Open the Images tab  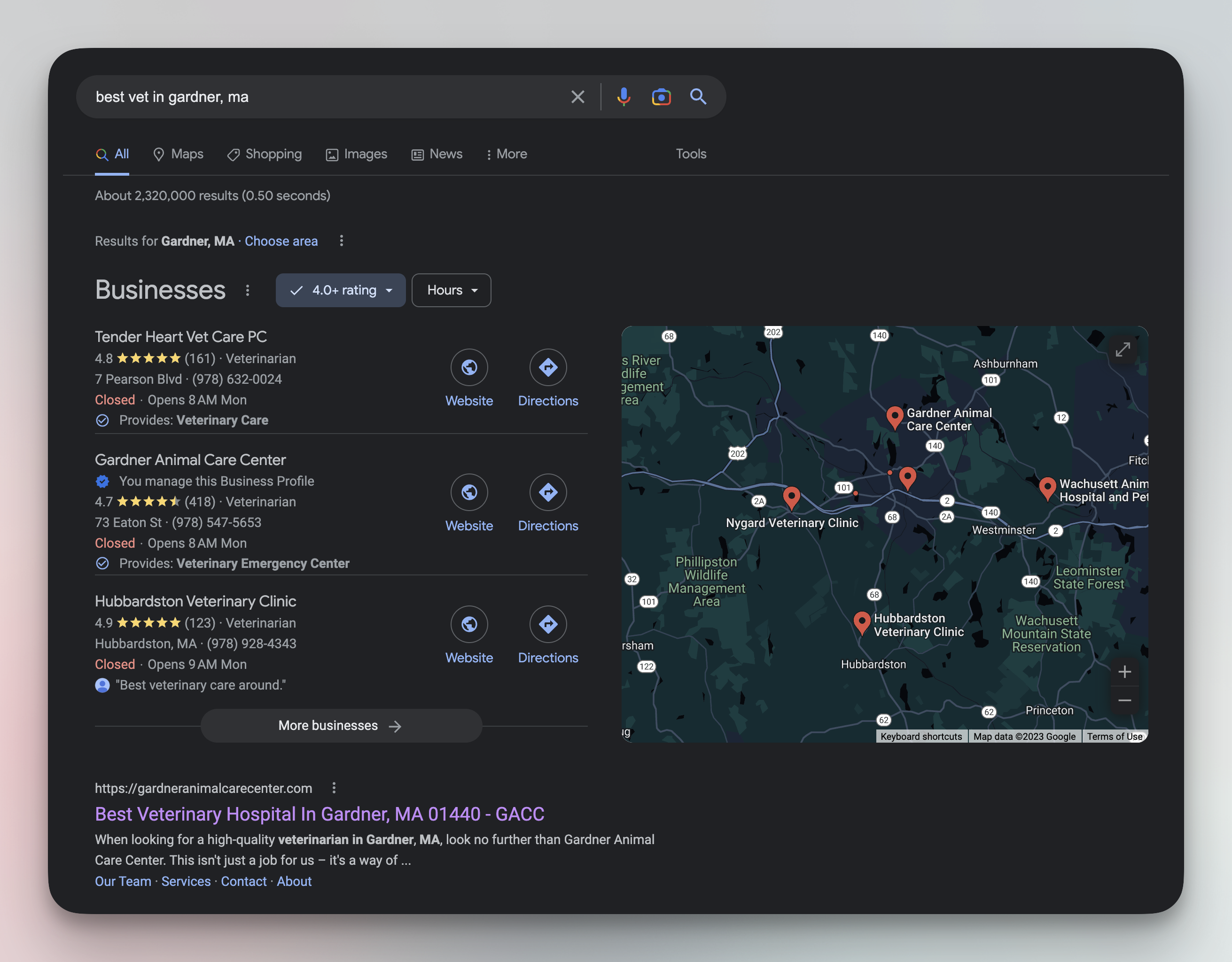pyautogui.click(x=357, y=154)
